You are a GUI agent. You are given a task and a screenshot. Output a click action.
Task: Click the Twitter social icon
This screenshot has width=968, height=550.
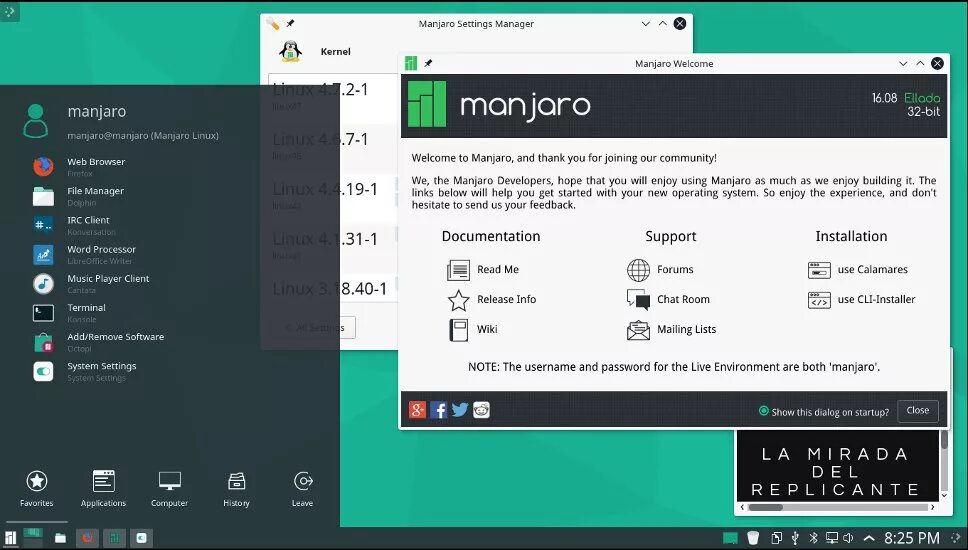pyautogui.click(x=459, y=410)
